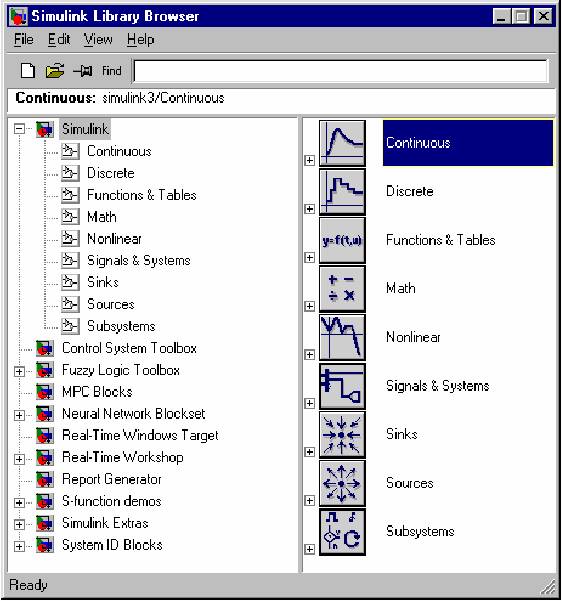Expand Subsystems in the right pane
This screenshot has width=562, height=601.
309,549
